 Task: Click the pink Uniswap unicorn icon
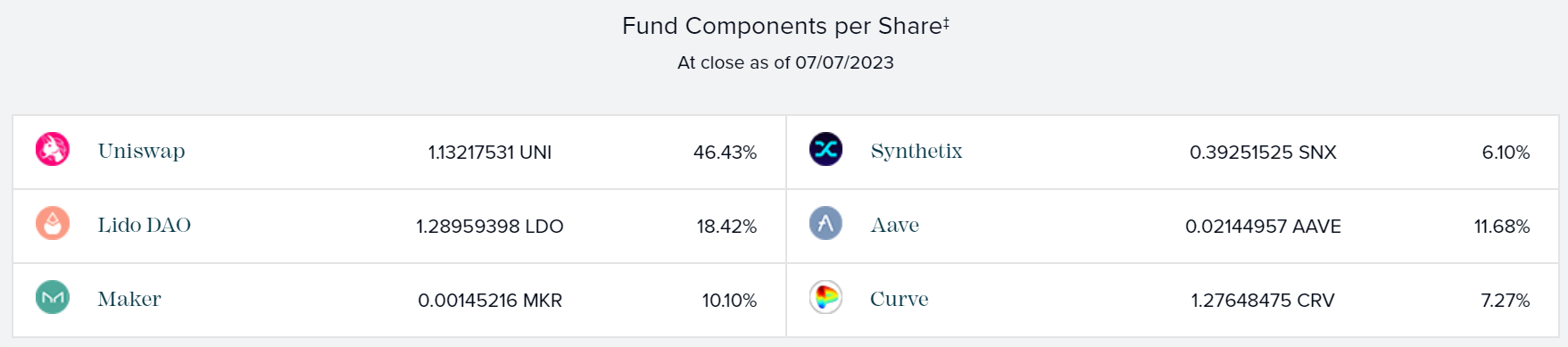[53, 149]
